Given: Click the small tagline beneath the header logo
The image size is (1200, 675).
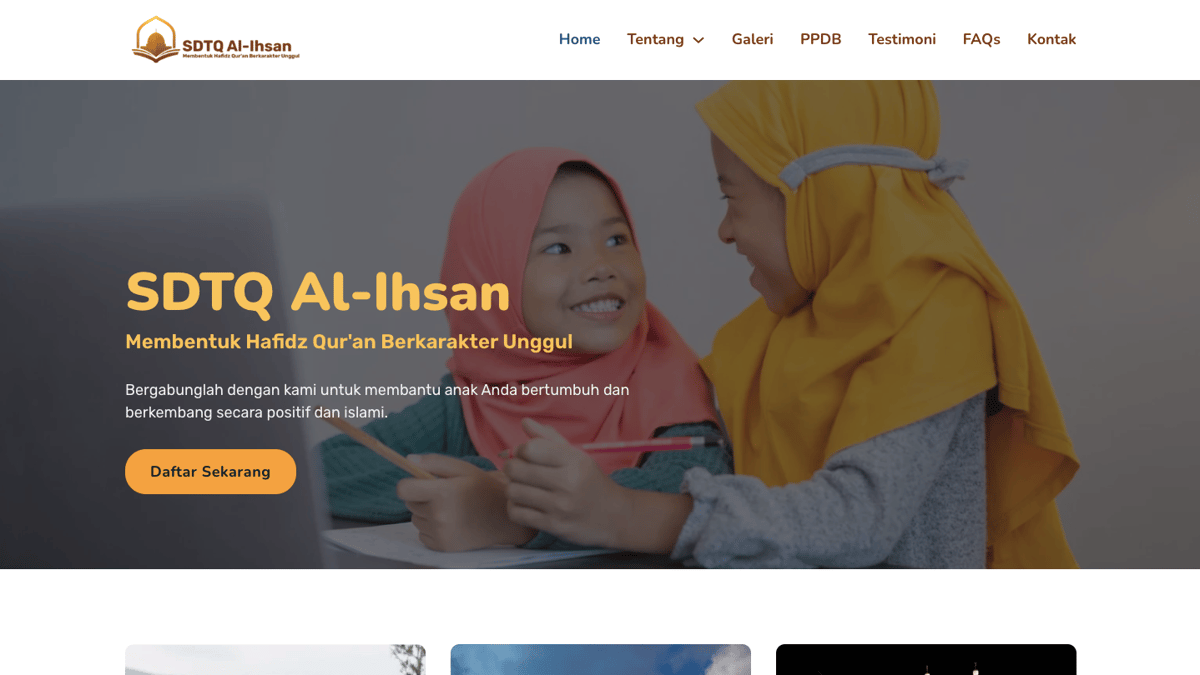Looking at the screenshot, I should (x=241, y=56).
